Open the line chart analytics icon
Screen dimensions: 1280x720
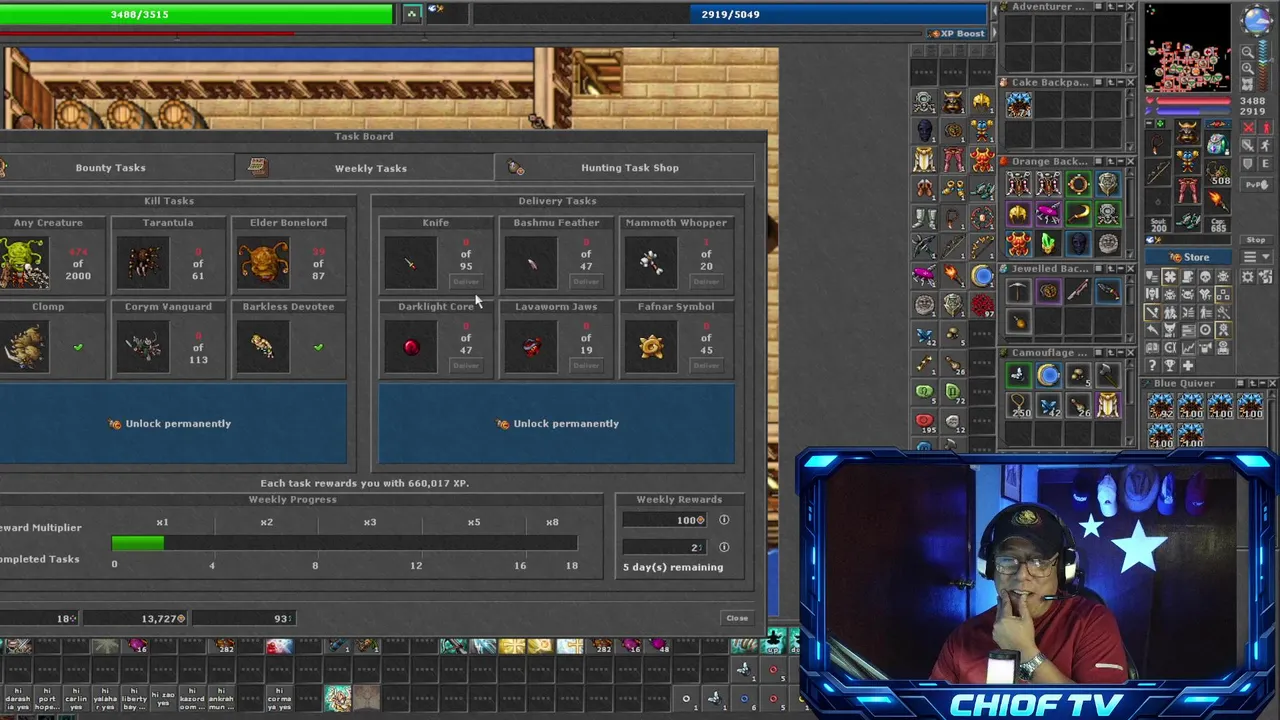(x=1188, y=348)
